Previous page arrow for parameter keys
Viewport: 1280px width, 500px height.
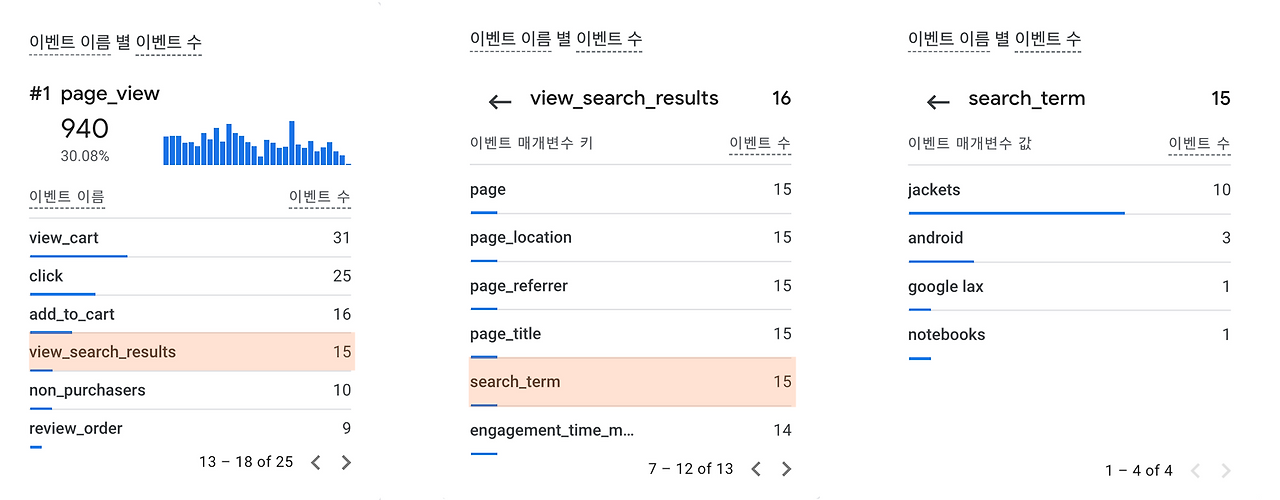756,469
